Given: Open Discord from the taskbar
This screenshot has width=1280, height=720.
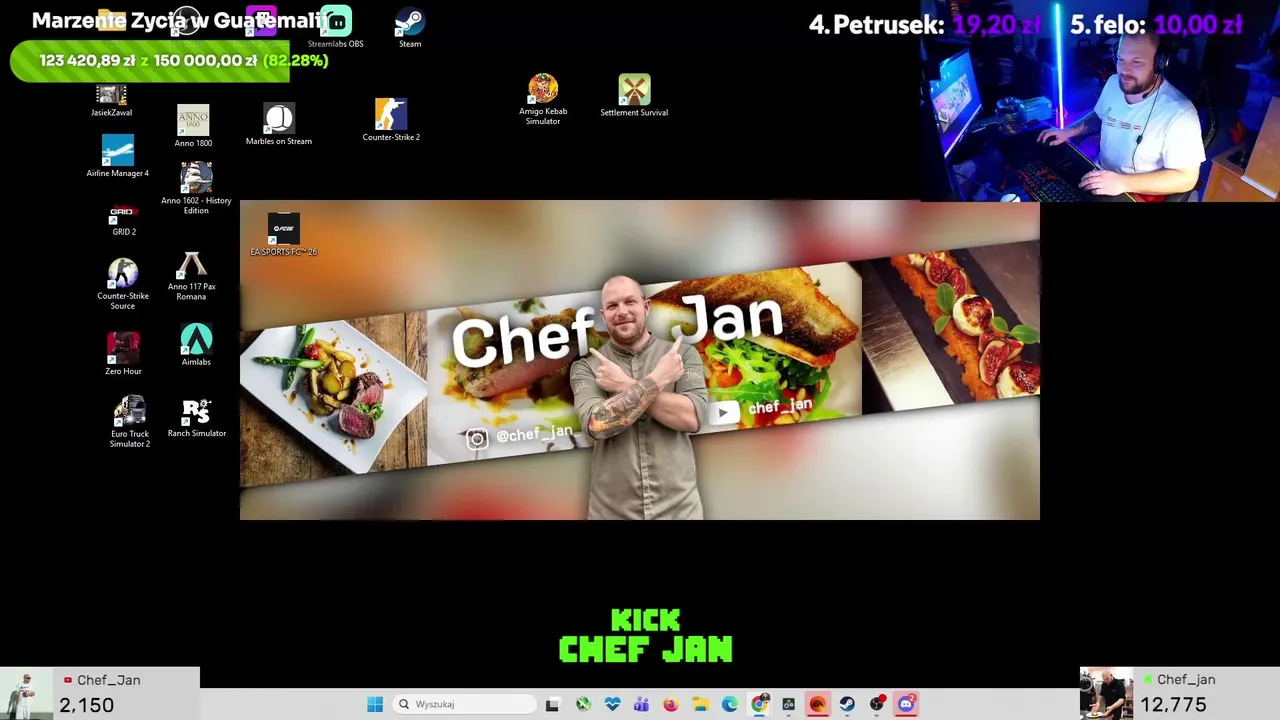Looking at the screenshot, I should tap(906, 704).
